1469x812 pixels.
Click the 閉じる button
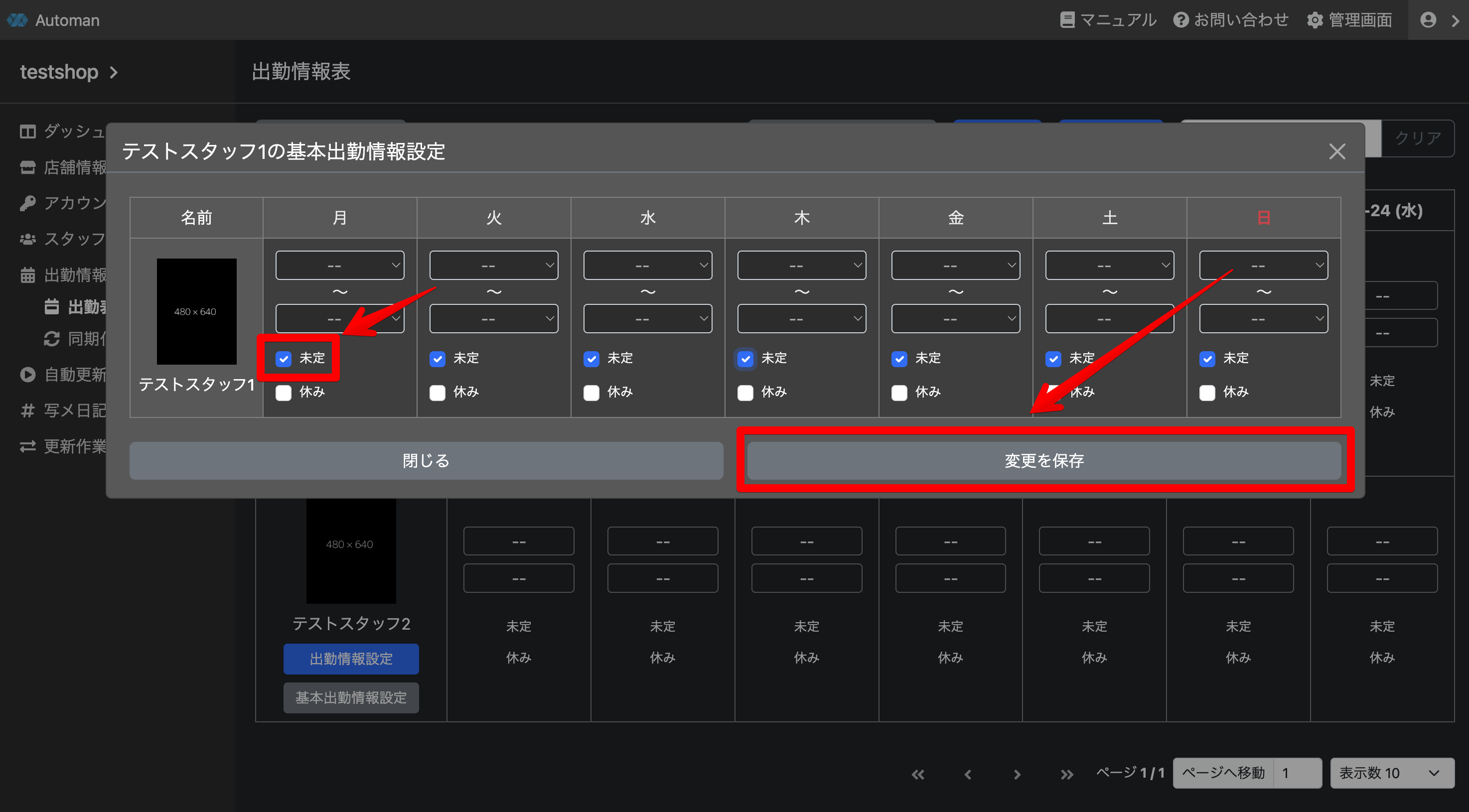[x=426, y=460]
